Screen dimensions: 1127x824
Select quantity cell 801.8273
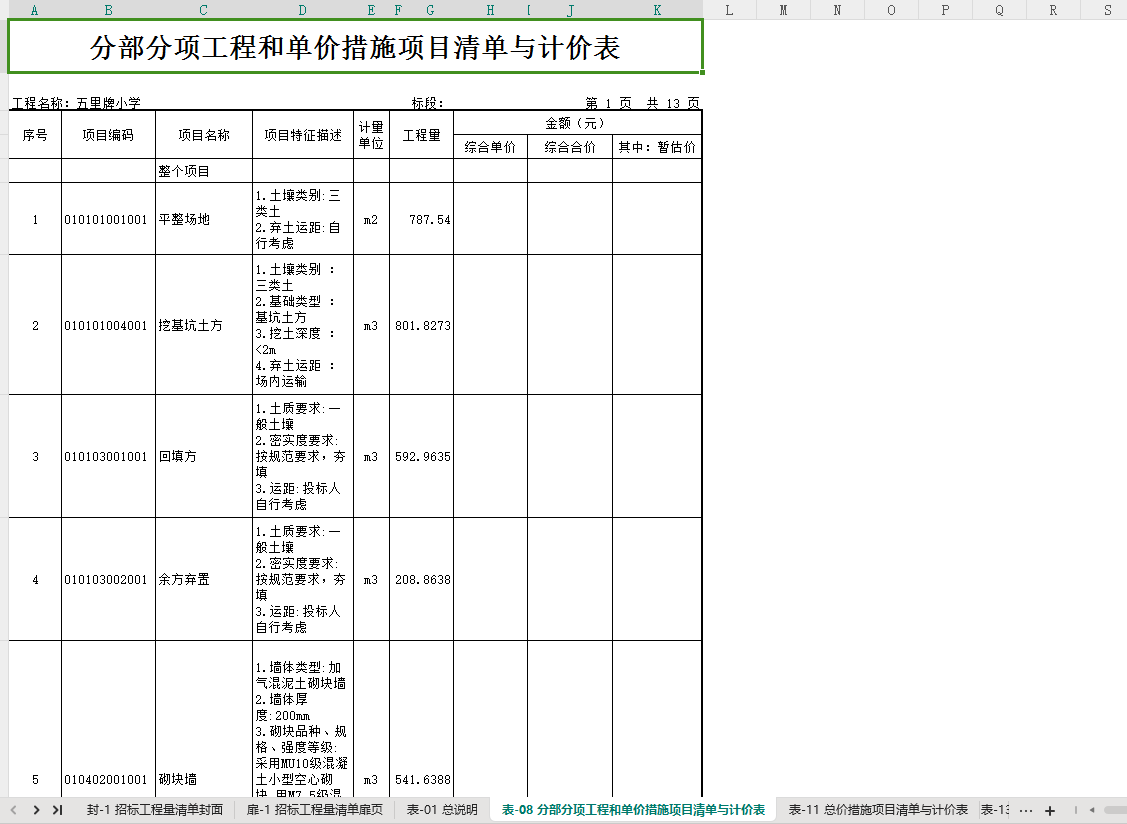pyautogui.click(x=421, y=325)
